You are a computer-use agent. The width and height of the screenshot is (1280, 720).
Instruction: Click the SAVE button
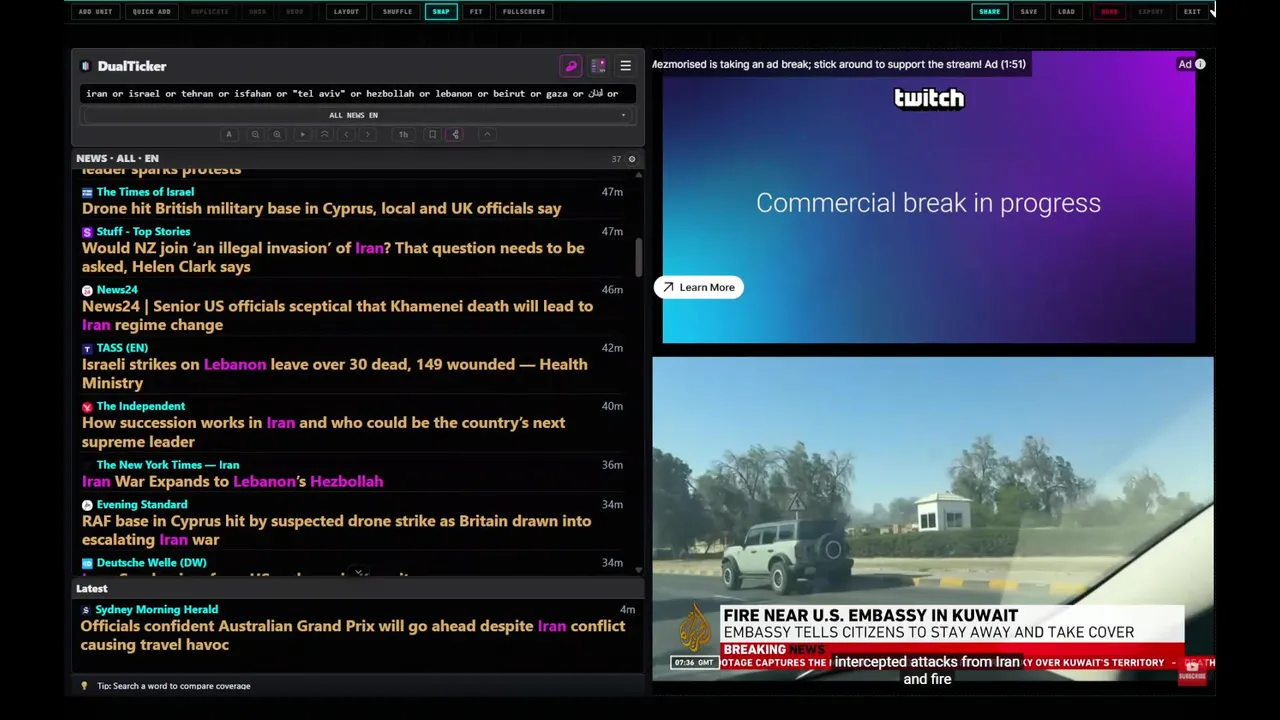(1029, 12)
